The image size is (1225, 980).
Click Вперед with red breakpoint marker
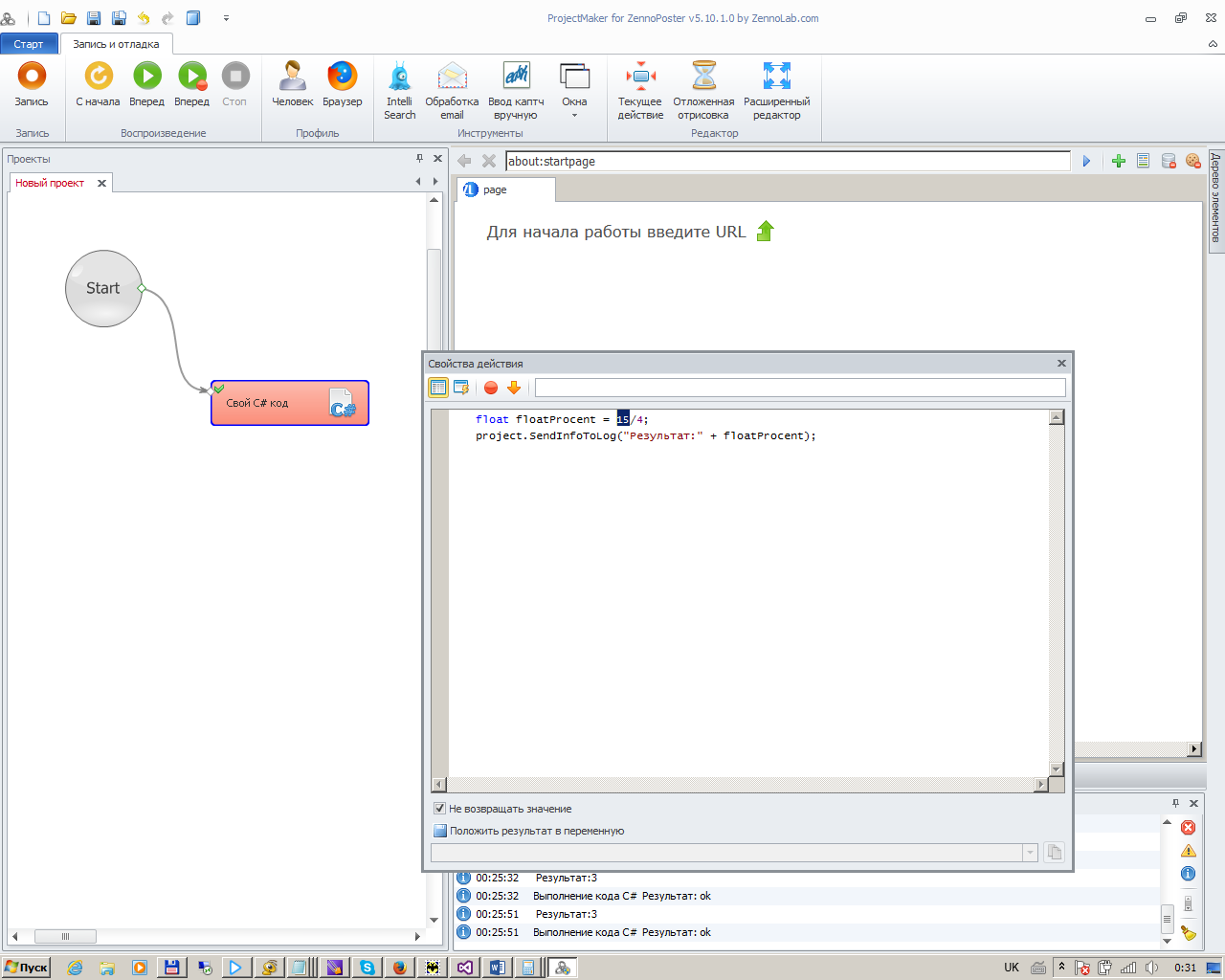tap(191, 84)
